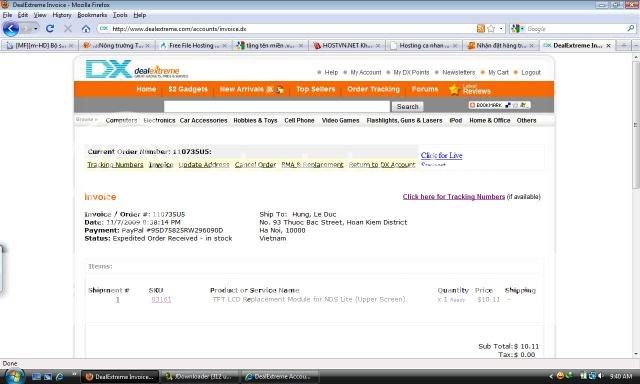The width and height of the screenshot is (640, 384).
Task: Open the Firefox home page icon
Action: [86, 29]
